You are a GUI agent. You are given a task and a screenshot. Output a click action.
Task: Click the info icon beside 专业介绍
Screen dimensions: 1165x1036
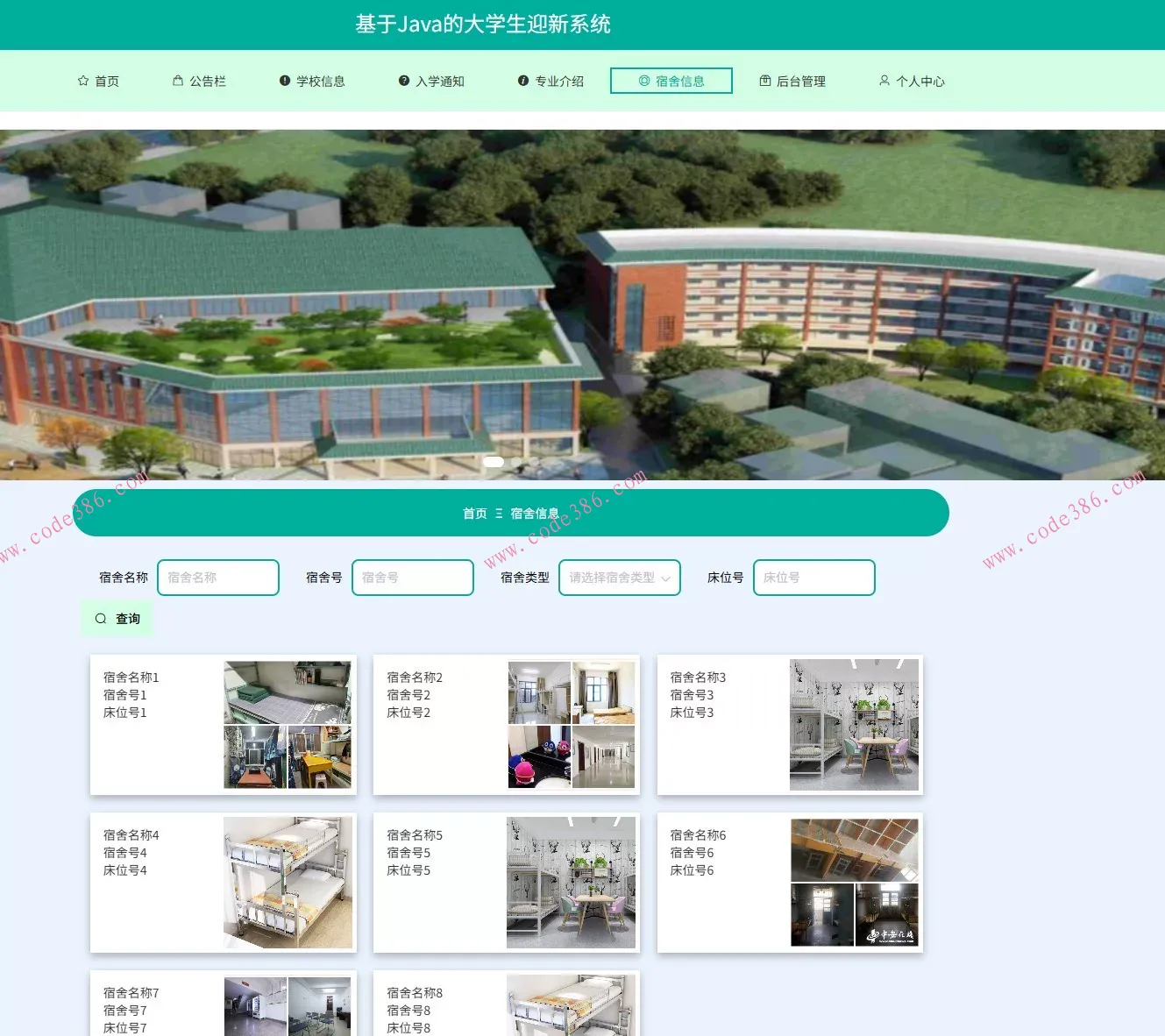(523, 81)
